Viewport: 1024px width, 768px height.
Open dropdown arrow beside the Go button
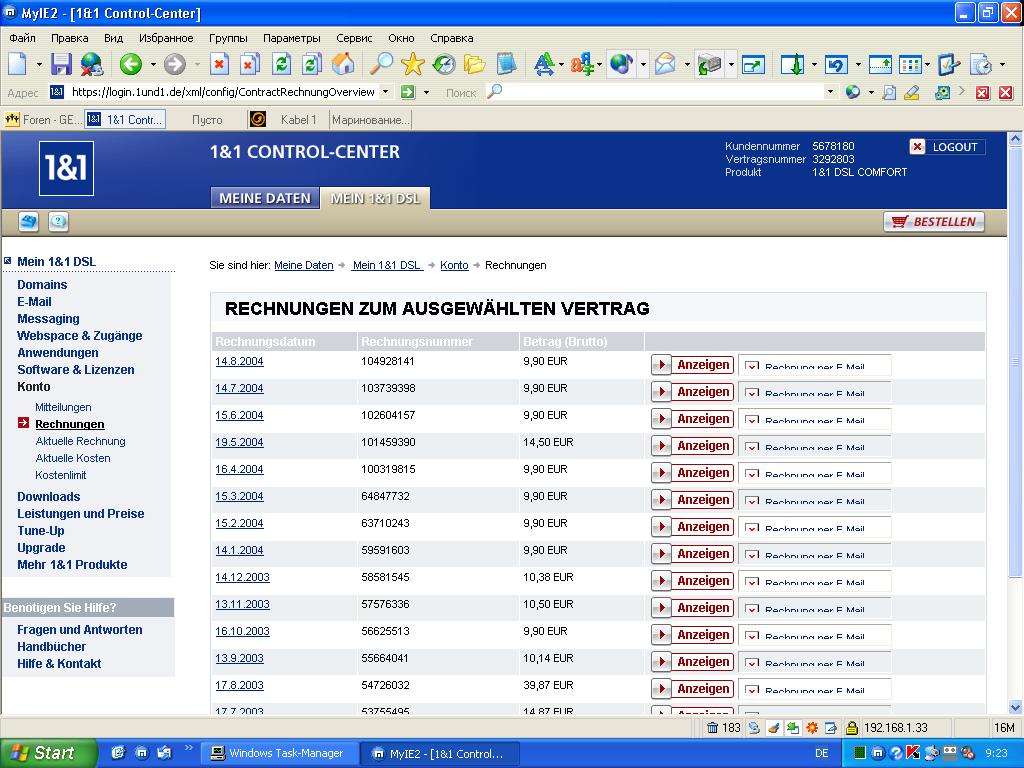coord(426,92)
